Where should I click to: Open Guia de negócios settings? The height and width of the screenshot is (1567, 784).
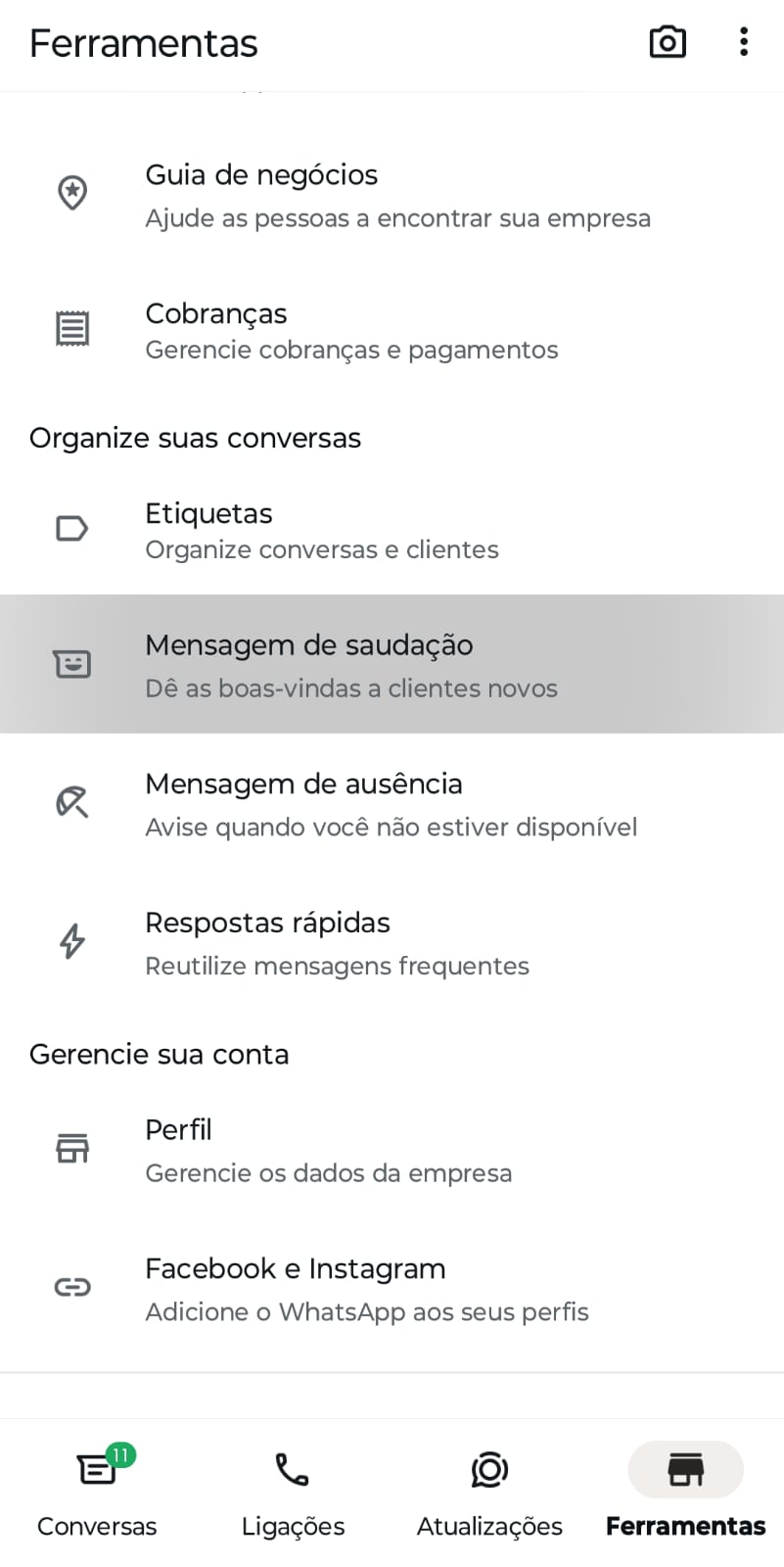[397, 196]
